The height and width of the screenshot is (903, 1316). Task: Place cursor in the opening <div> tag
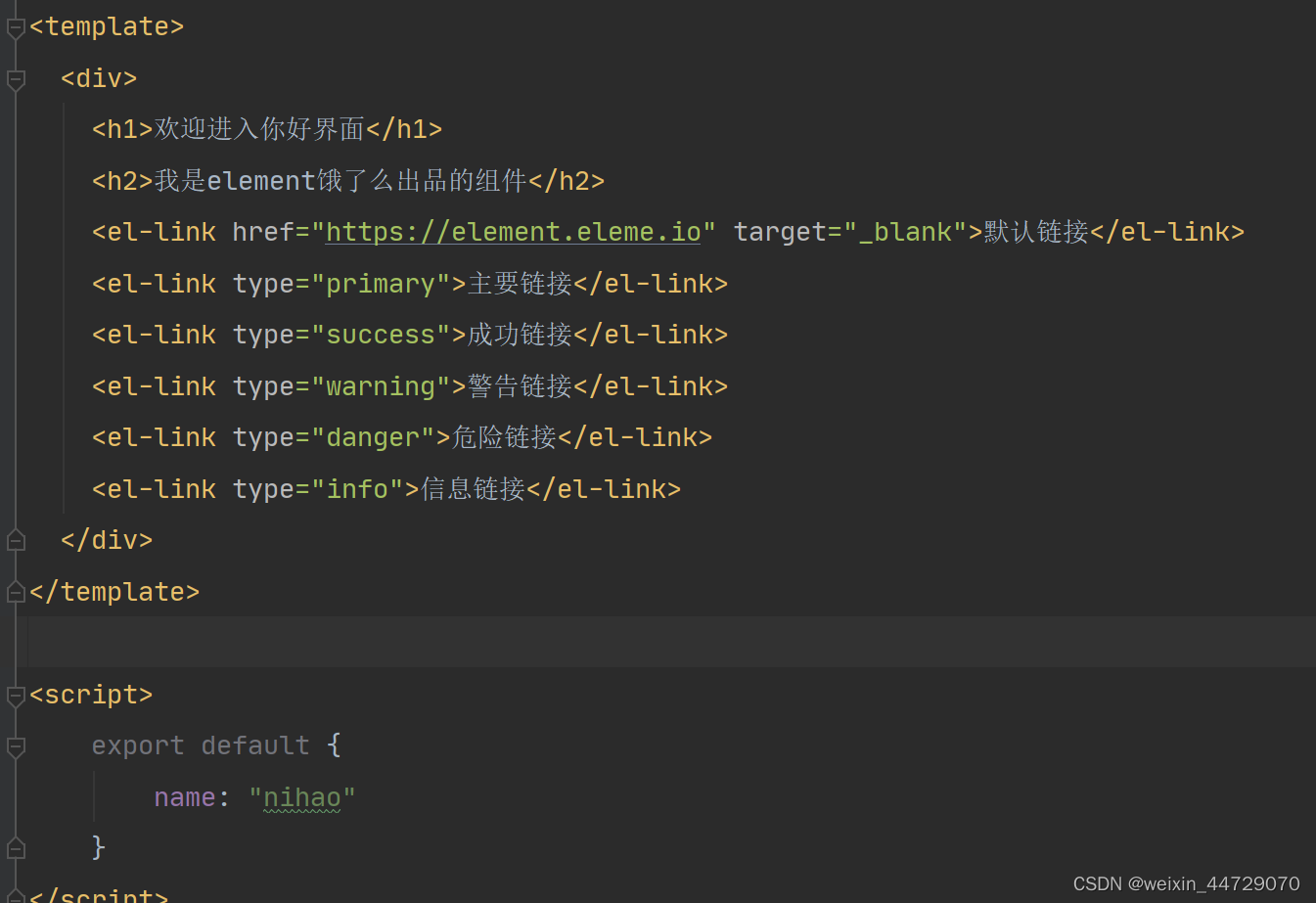(x=99, y=78)
